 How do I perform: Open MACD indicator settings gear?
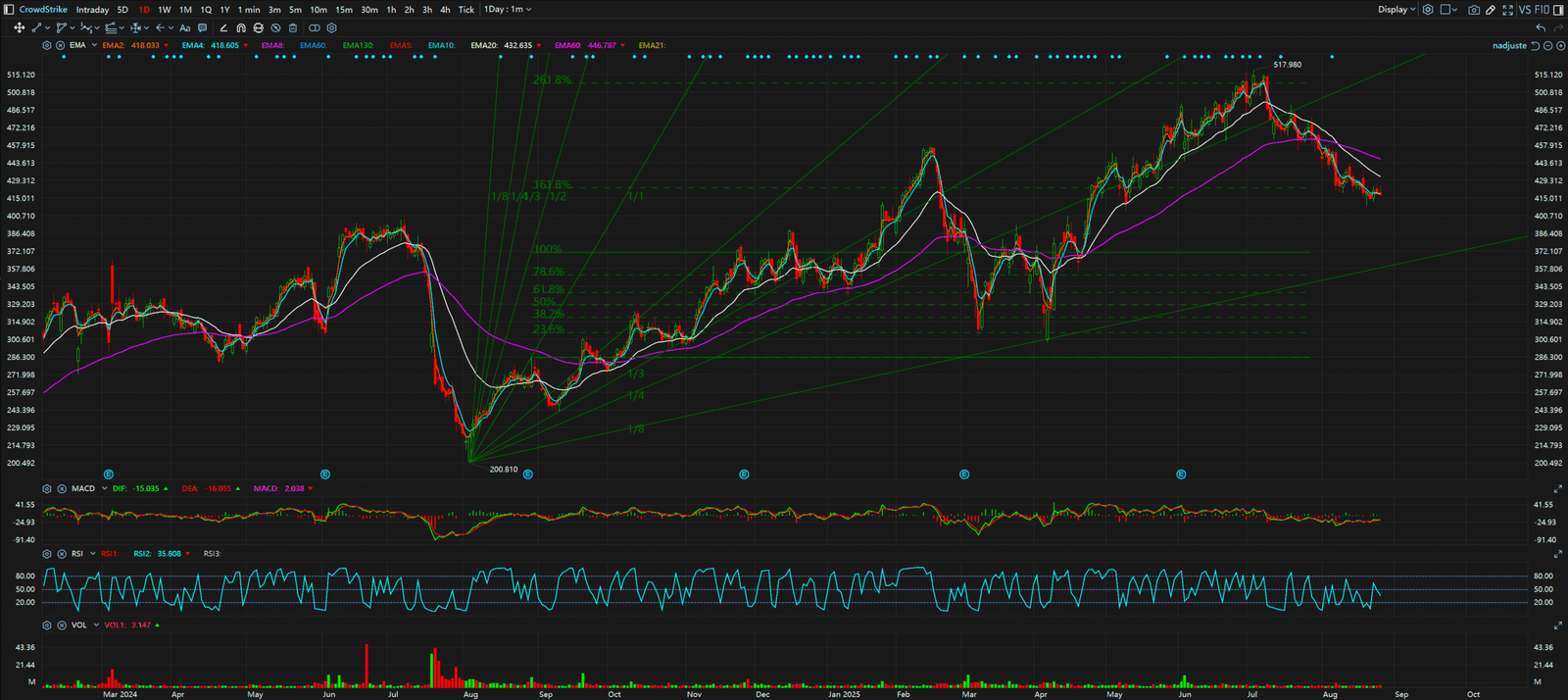[47, 488]
